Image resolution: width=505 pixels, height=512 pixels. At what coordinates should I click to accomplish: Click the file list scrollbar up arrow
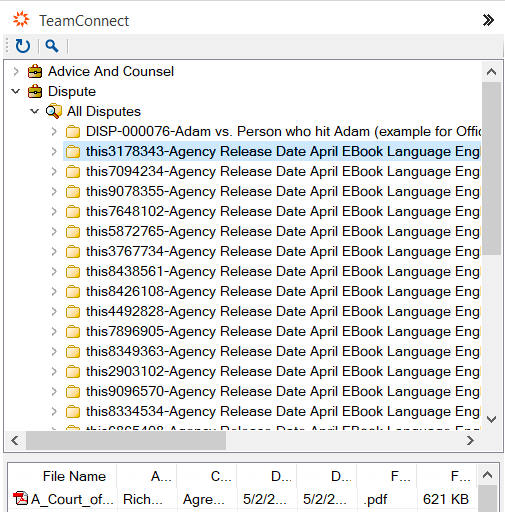click(x=488, y=475)
